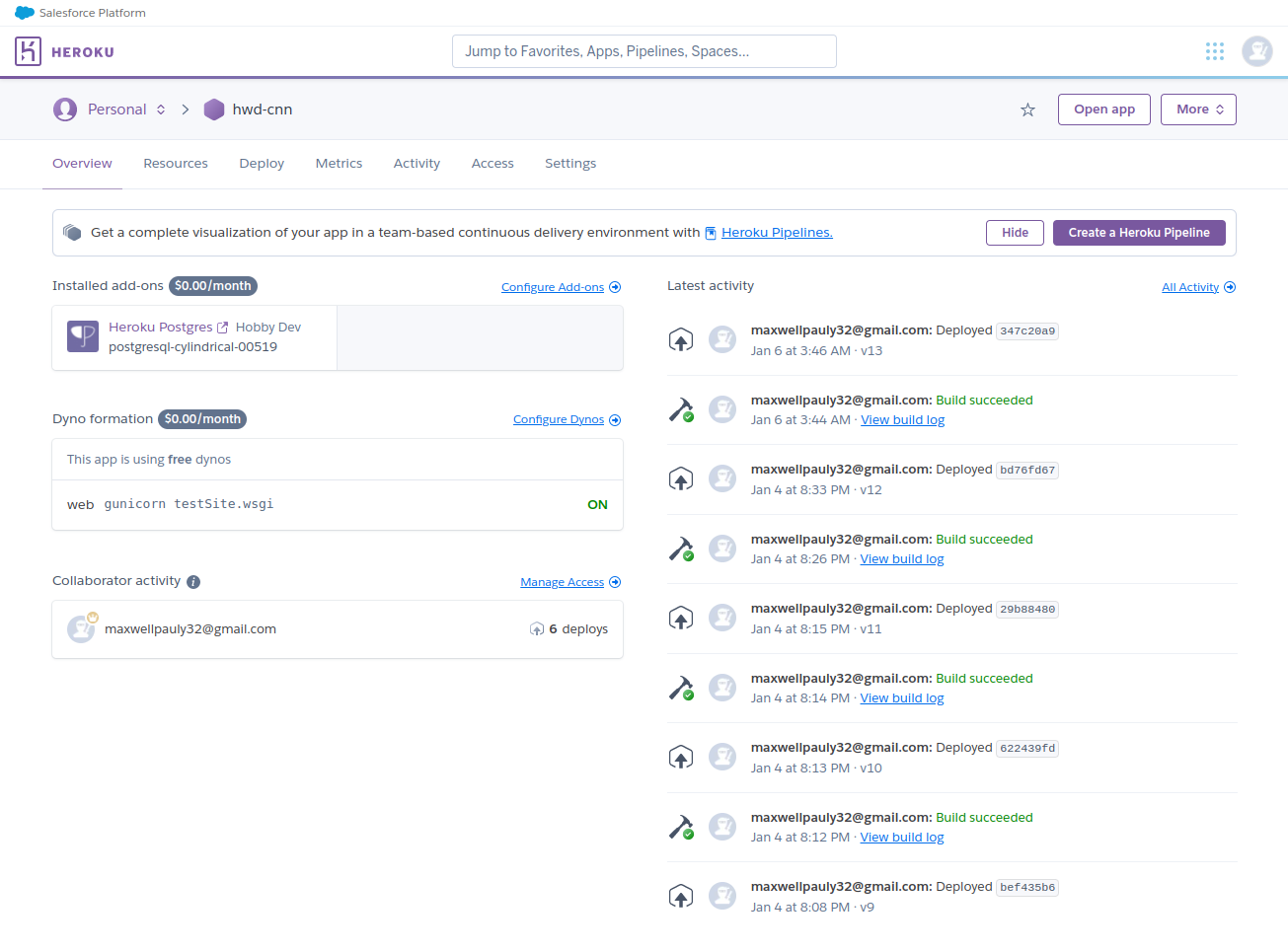
Task: Click the pipeline cube icon in the banner
Action: click(72, 233)
